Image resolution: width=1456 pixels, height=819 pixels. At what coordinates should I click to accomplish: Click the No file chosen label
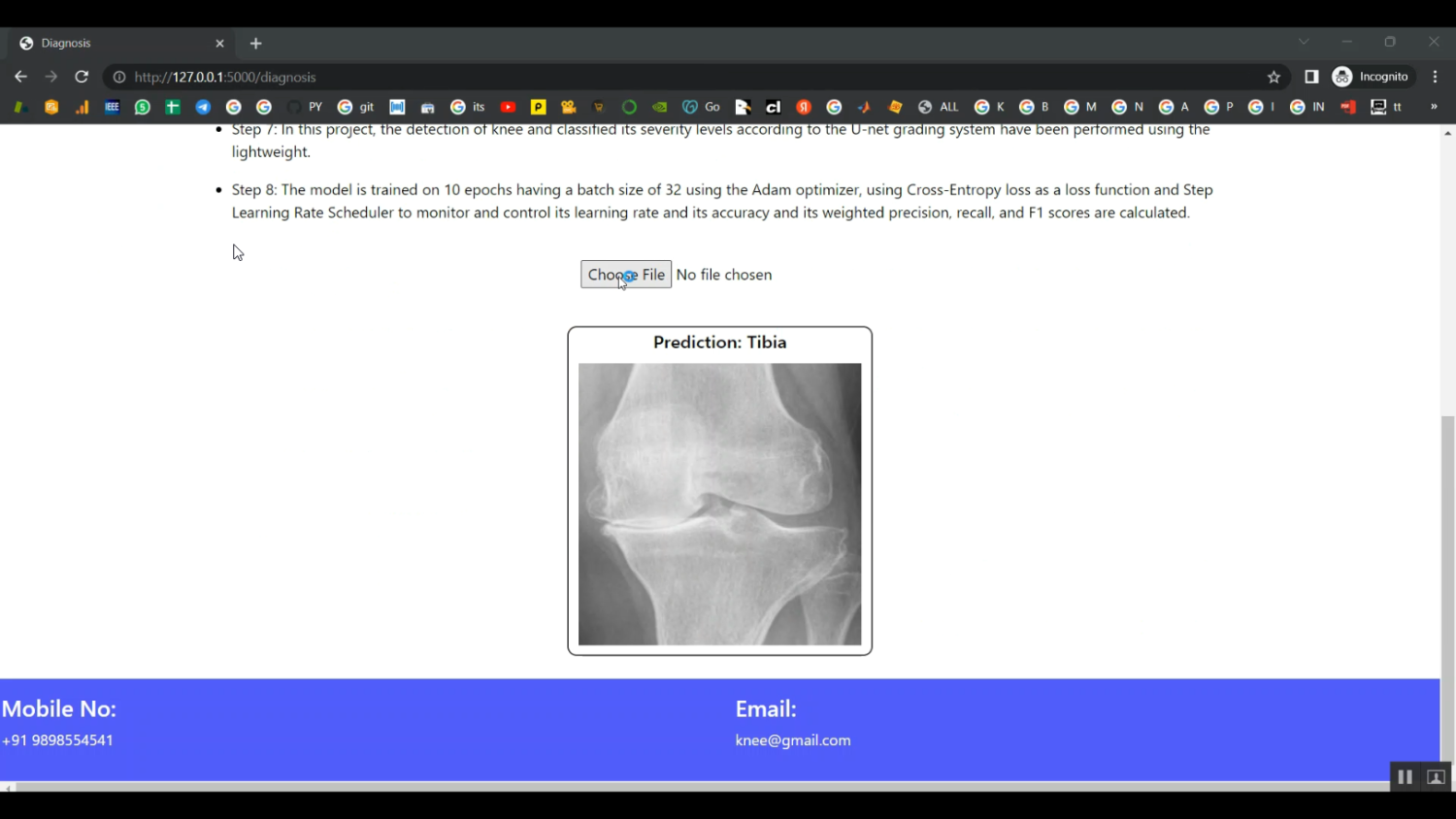coord(724,275)
